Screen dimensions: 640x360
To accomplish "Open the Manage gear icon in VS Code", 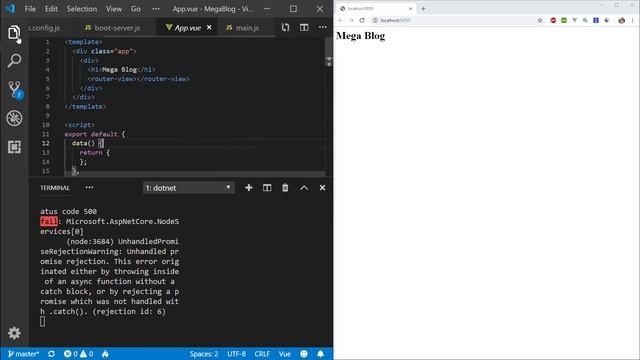I will (14, 333).
